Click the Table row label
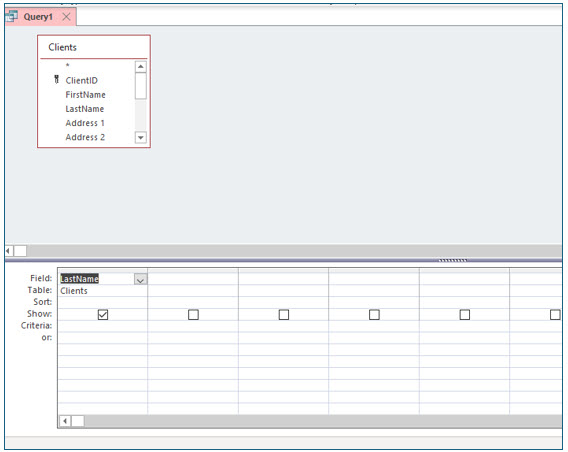Viewport: 568px width, 452px height. 40,290
